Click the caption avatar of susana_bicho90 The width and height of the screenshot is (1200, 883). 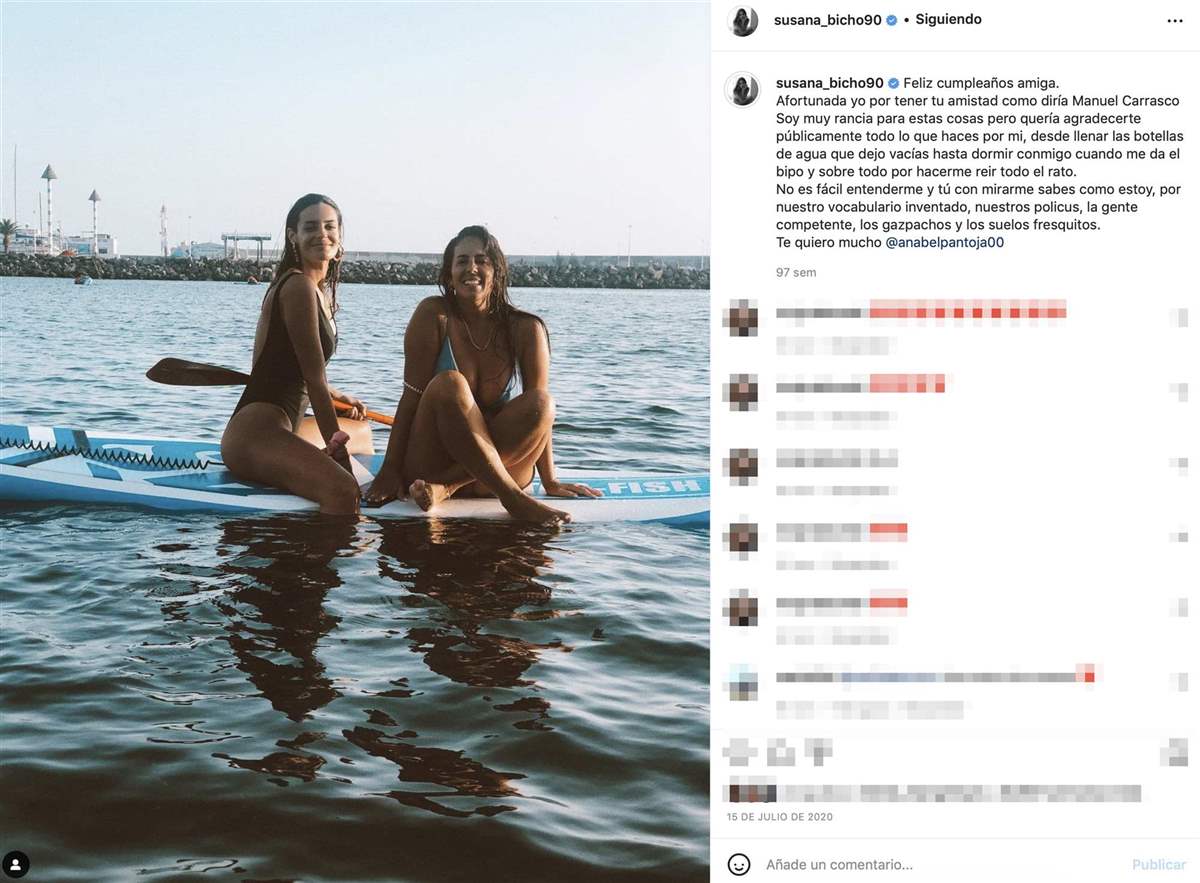[743, 89]
